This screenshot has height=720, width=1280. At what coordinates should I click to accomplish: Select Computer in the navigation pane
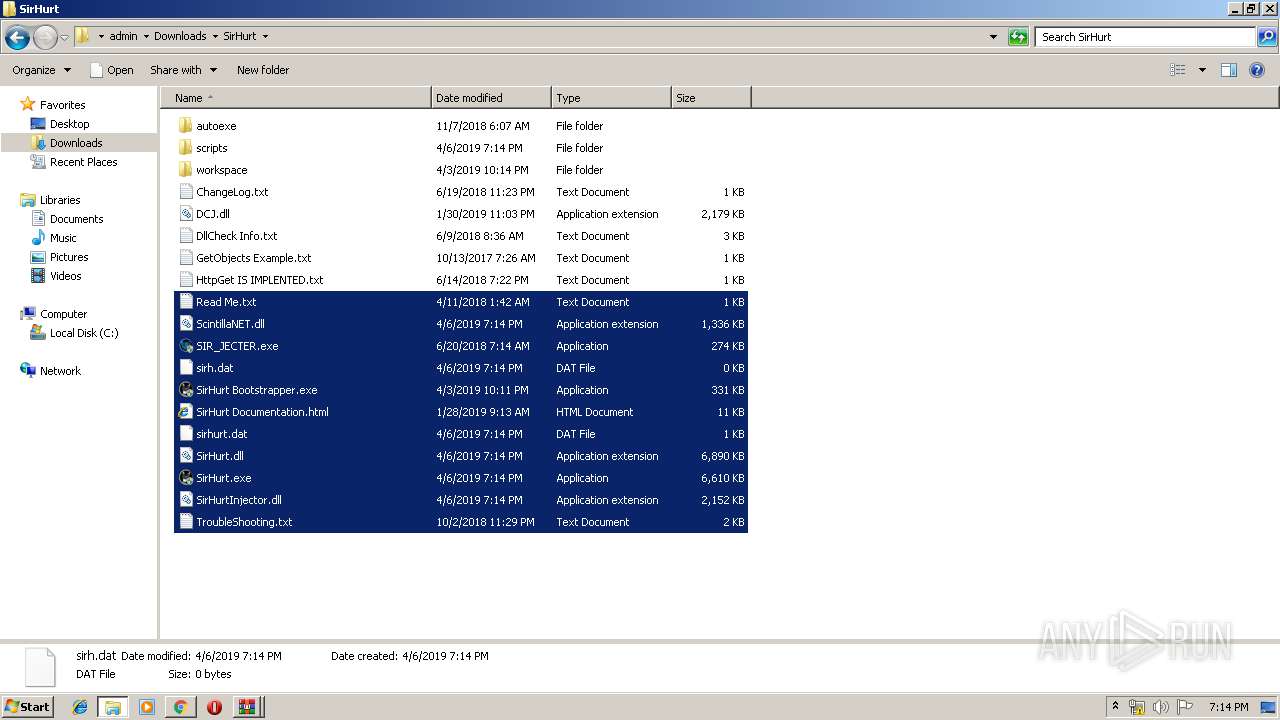pyautogui.click(x=63, y=314)
